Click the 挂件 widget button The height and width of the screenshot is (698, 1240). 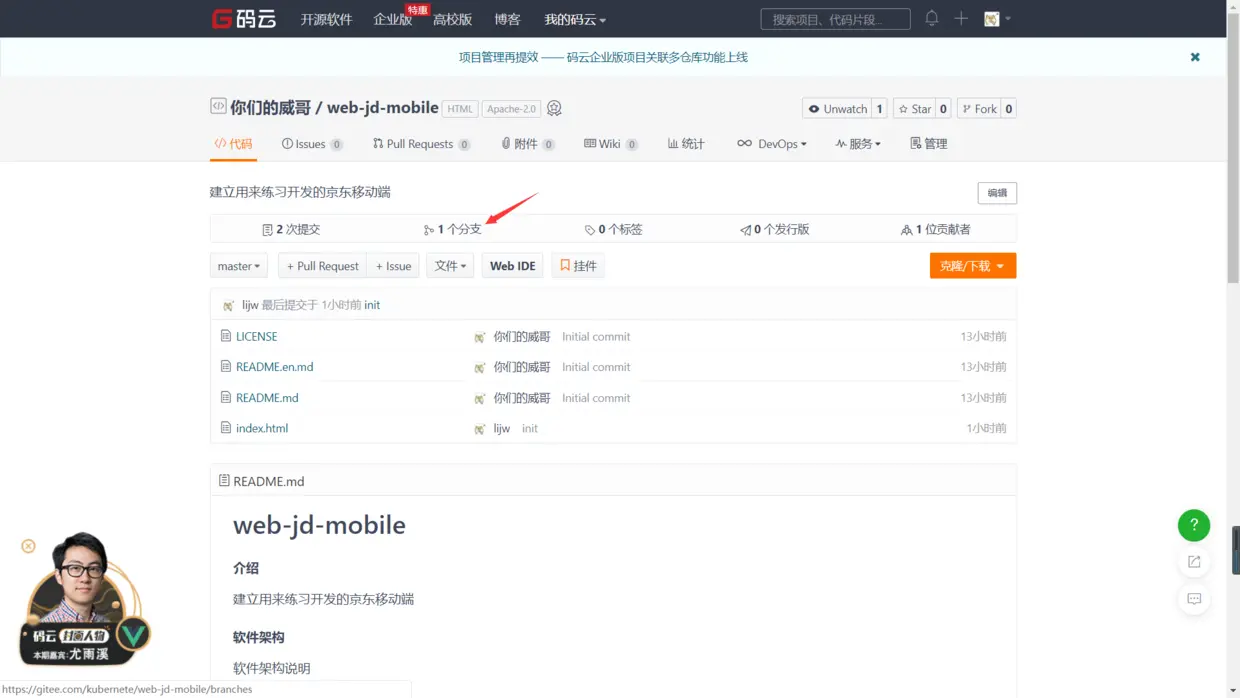(578, 266)
